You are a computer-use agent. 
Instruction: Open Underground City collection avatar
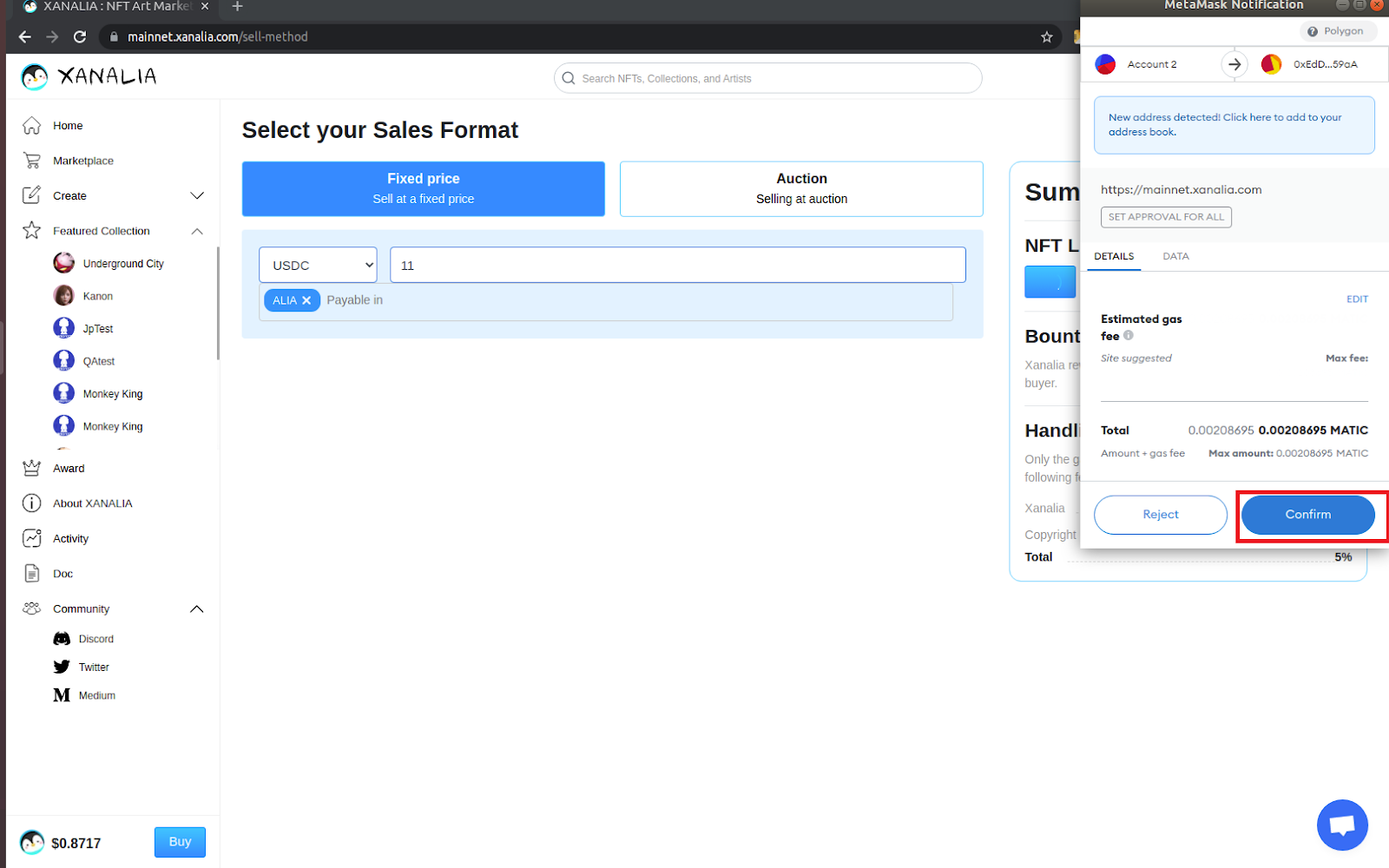tap(63, 263)
